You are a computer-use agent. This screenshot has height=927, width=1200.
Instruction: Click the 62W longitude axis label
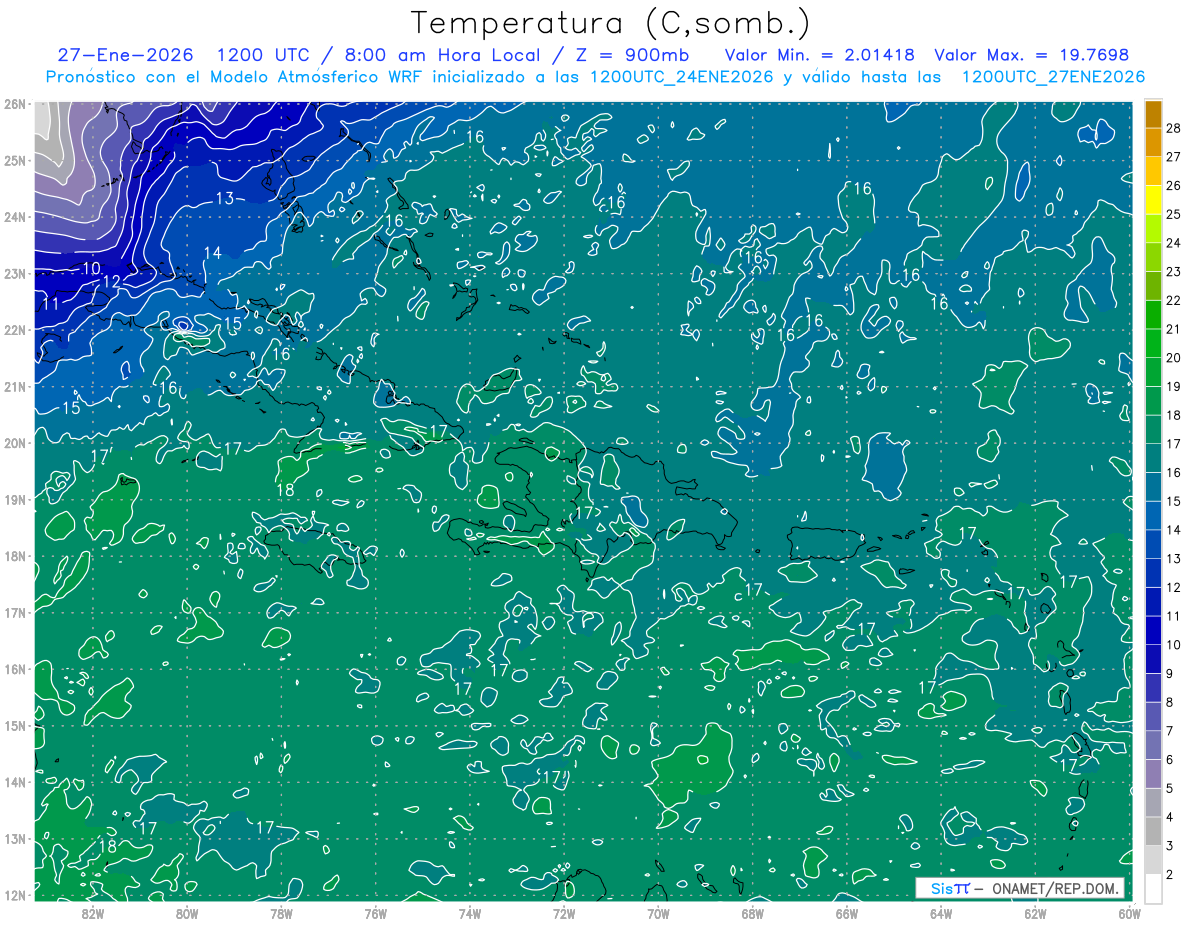(x=1035, y=914)
